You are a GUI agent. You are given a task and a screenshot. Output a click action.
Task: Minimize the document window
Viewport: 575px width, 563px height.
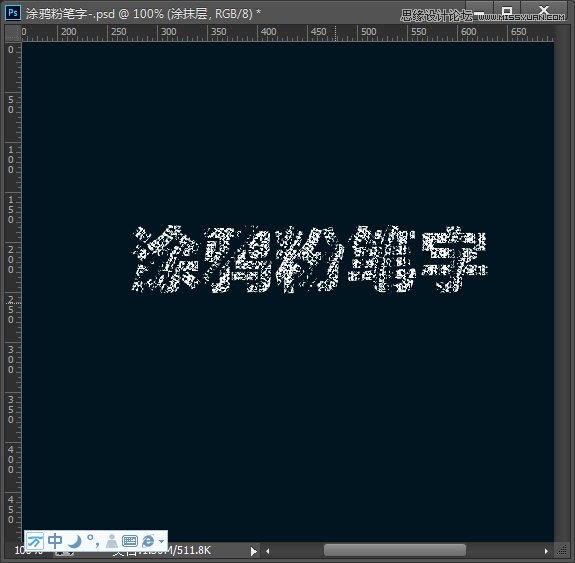click(x=479, y=12)
